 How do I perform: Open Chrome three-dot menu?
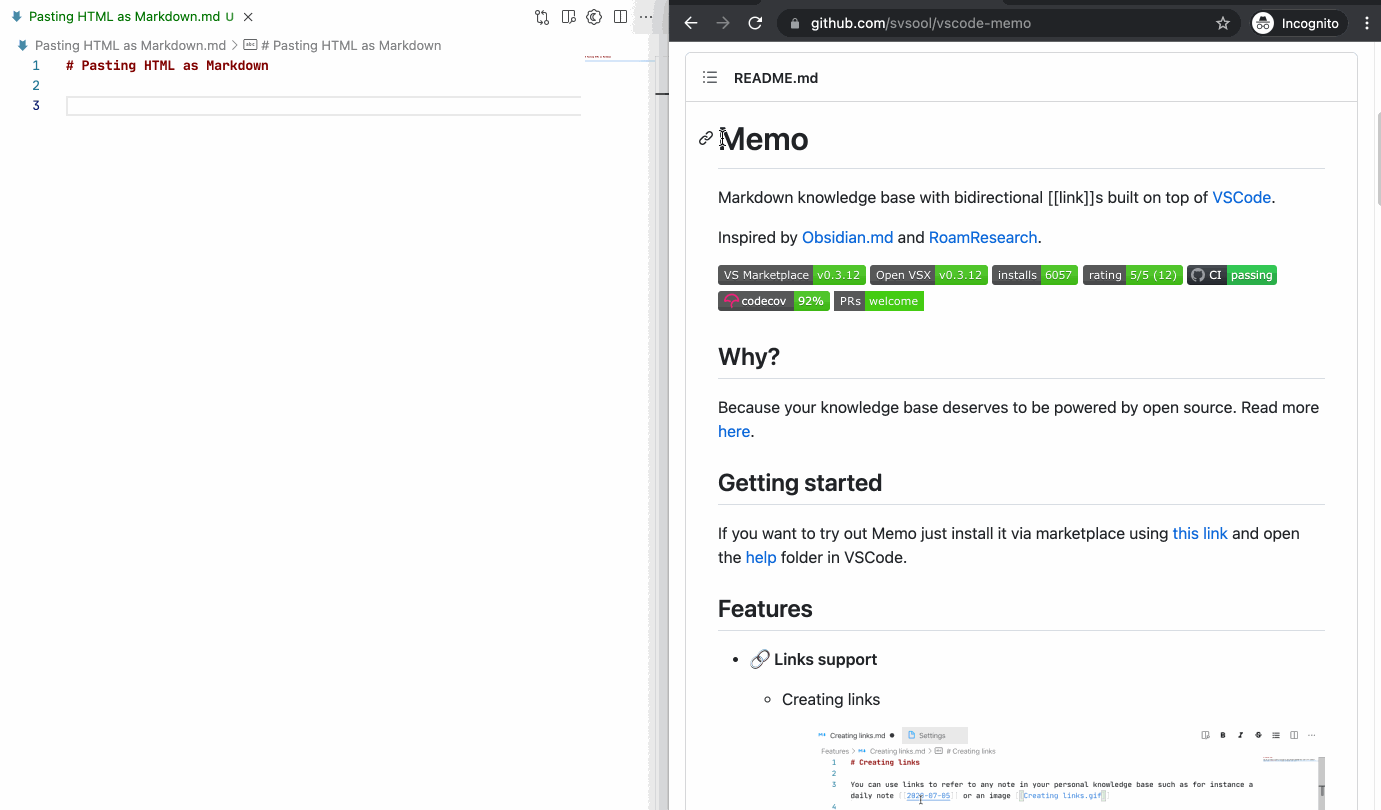pyautogui.click(x=1367, y=23)
